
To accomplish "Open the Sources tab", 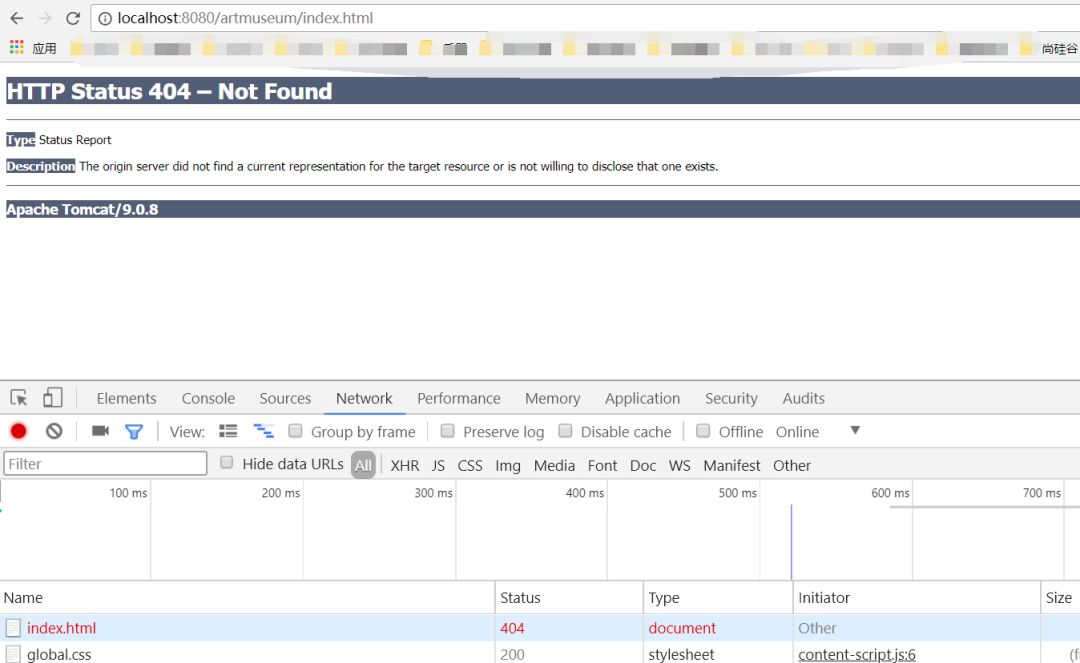I will (x=285, y=398).
